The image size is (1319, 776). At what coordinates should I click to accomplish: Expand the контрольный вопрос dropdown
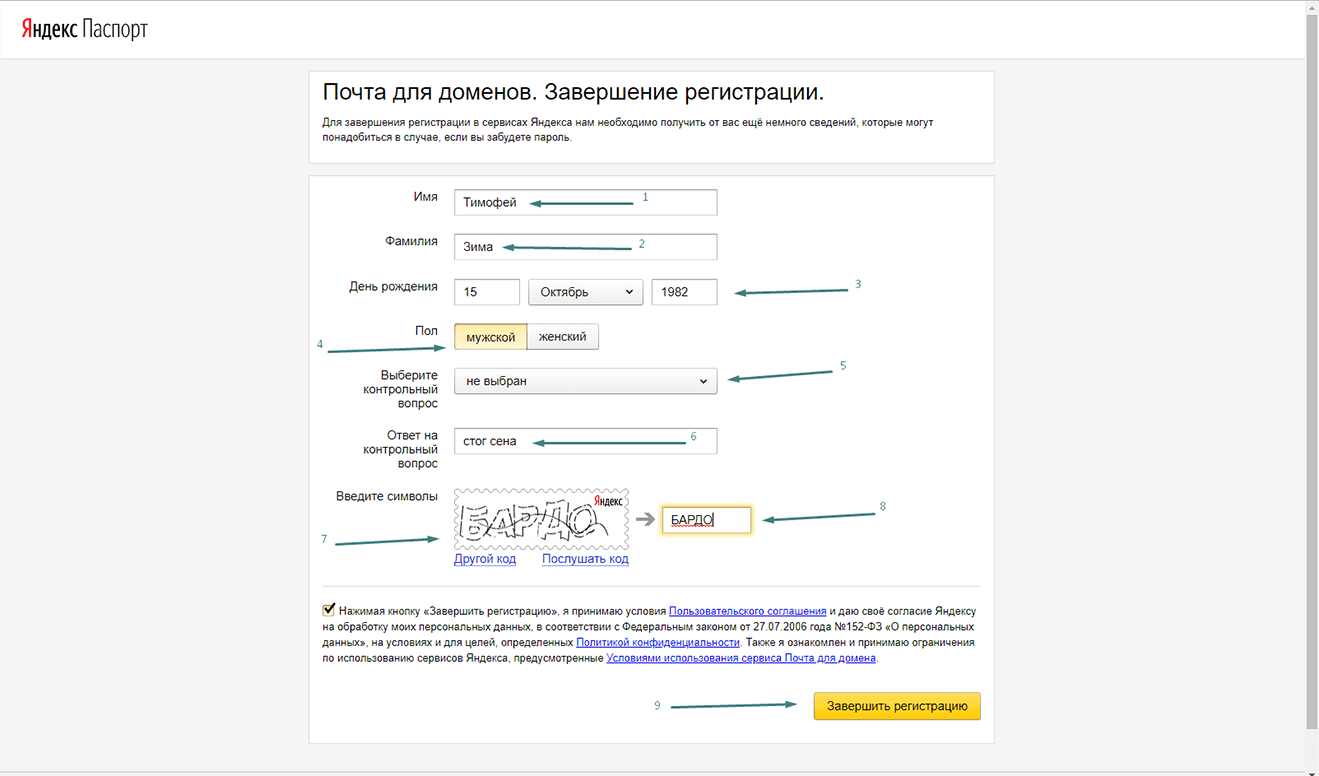(585, 381)
